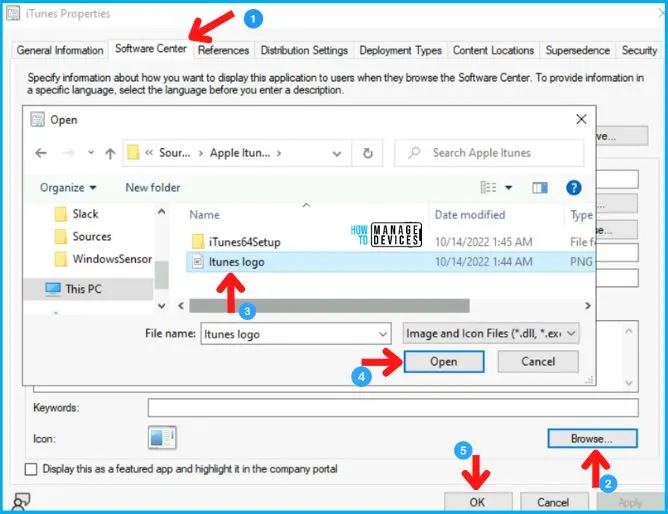Open recent locations chevron beside Forward arrow
668x514 pixels.
coord(91,153)
